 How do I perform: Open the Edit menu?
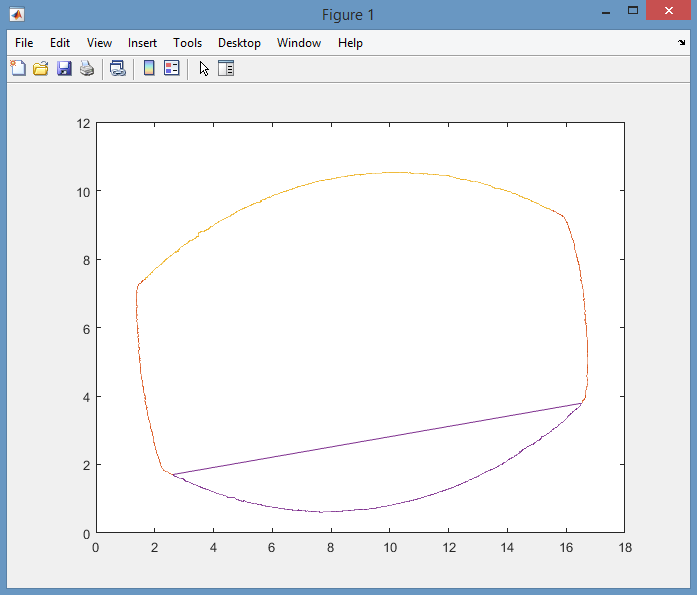pyautogui.click(x=60, y=43)
